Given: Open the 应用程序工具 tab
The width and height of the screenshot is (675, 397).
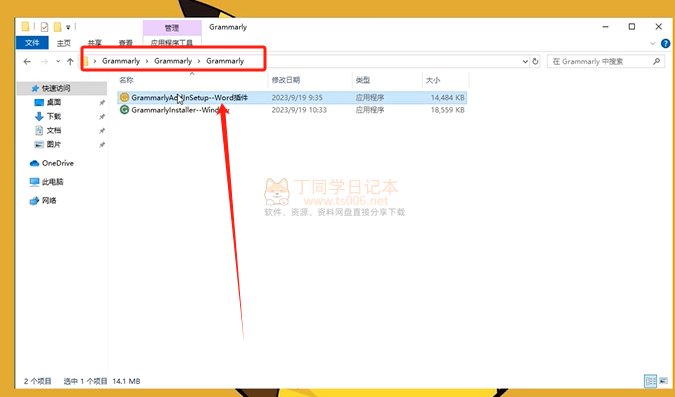Looking at the screenshot, I should pyautogui.click(x=172, y=43).
